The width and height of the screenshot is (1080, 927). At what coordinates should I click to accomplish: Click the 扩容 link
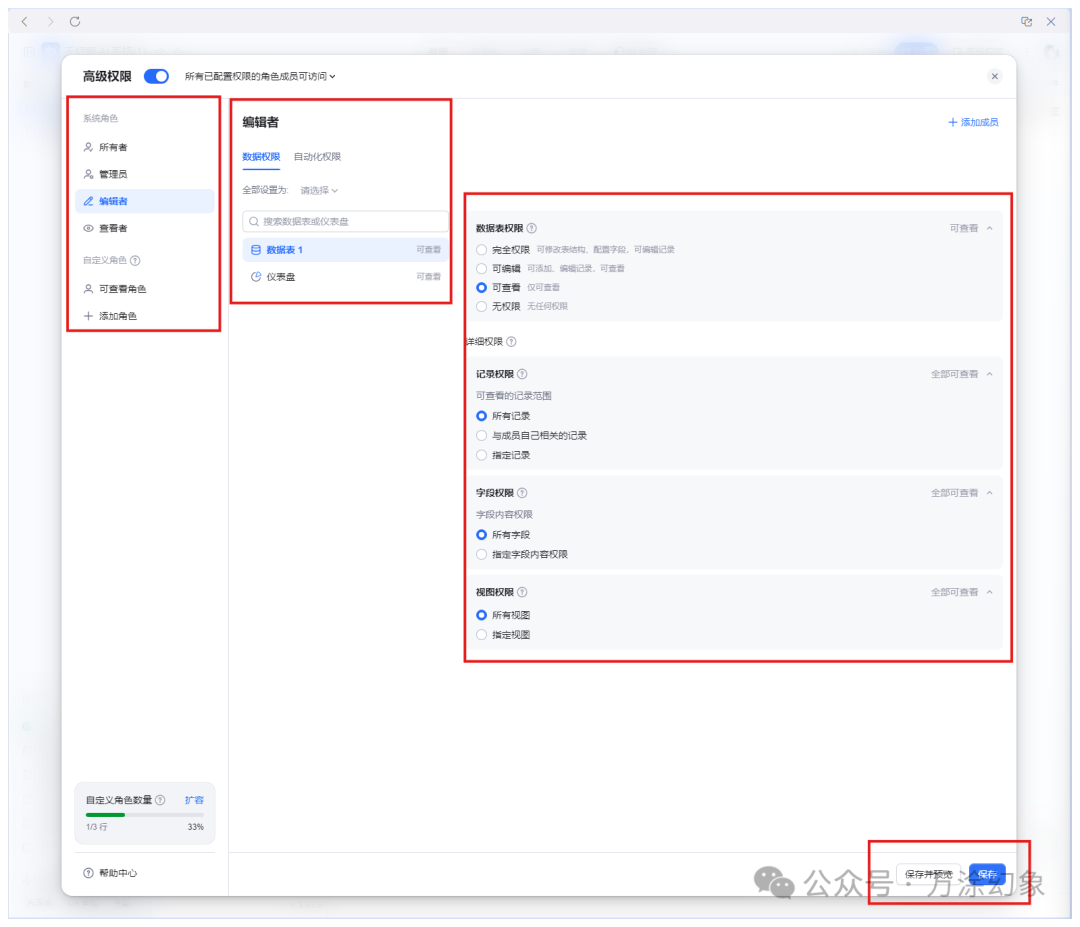(194, 800)
